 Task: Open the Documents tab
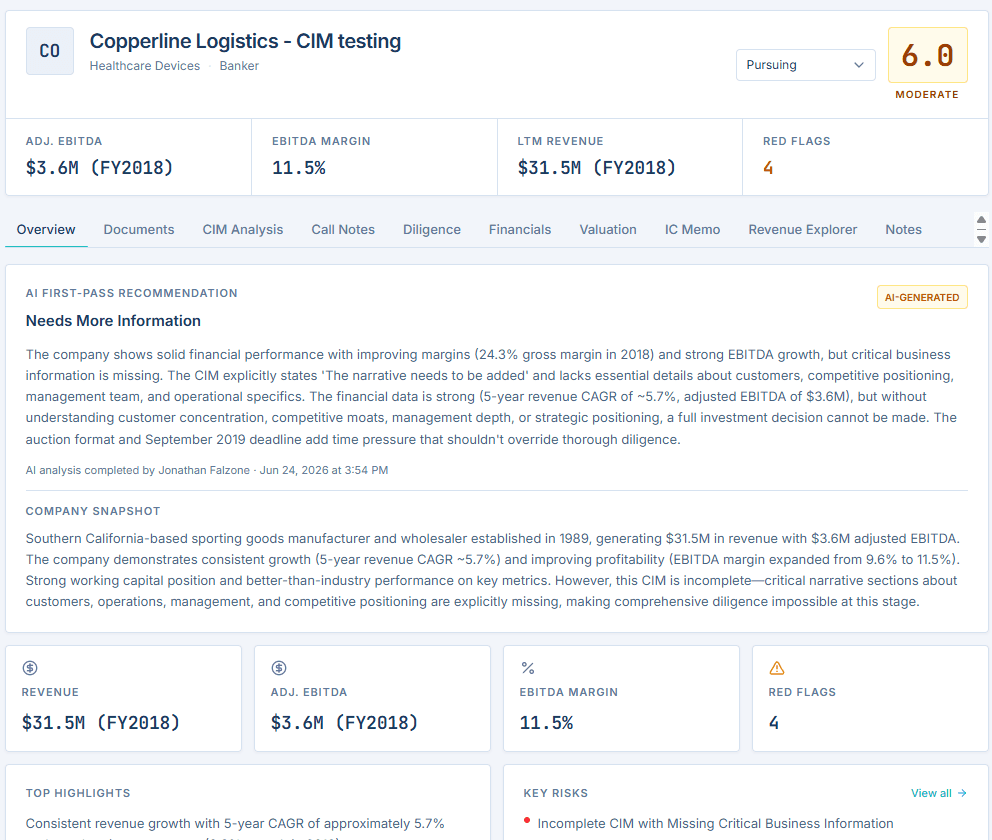139,230
